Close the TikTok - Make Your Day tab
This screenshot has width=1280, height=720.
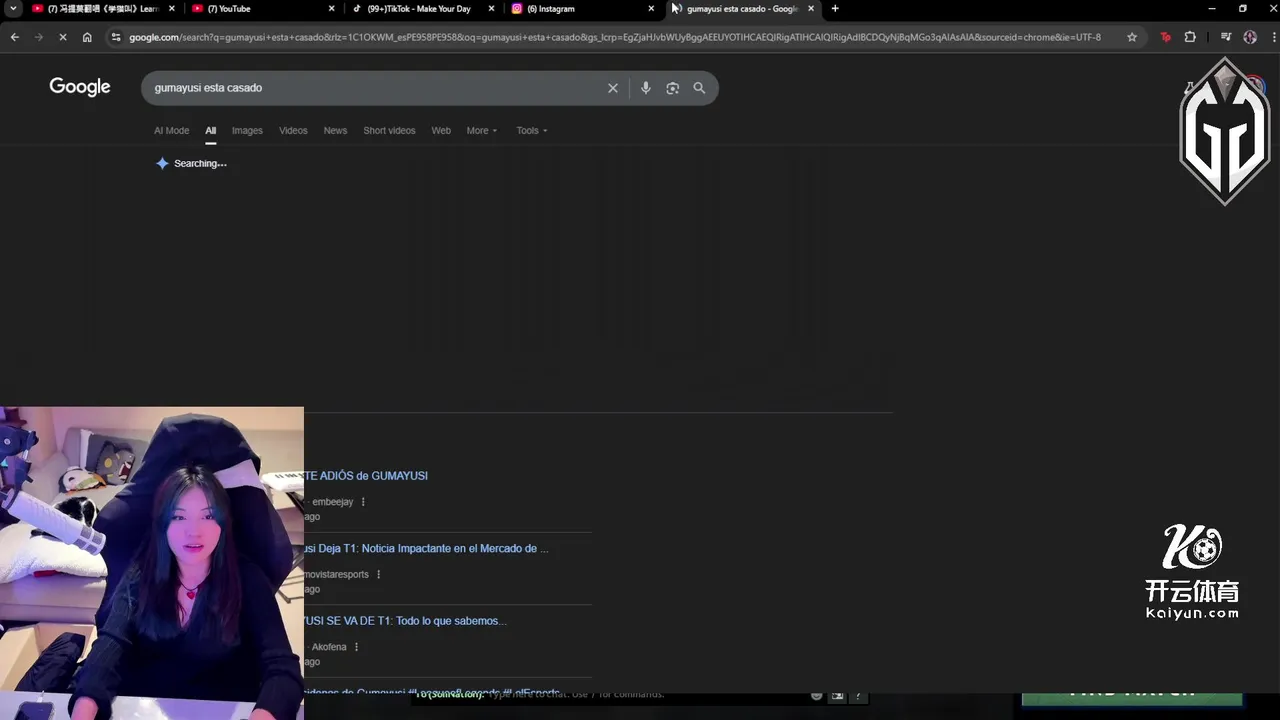click(x=491, y=9)
